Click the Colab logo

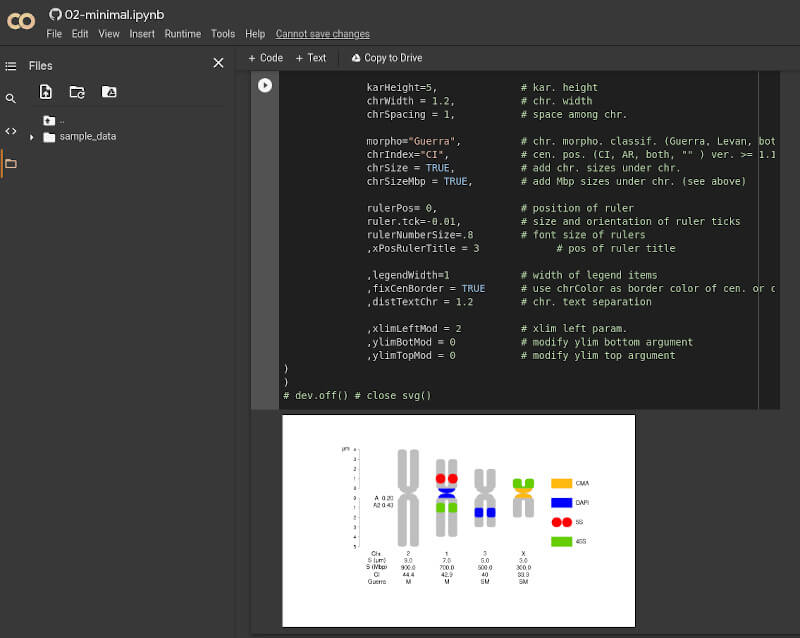coord(21,20)
